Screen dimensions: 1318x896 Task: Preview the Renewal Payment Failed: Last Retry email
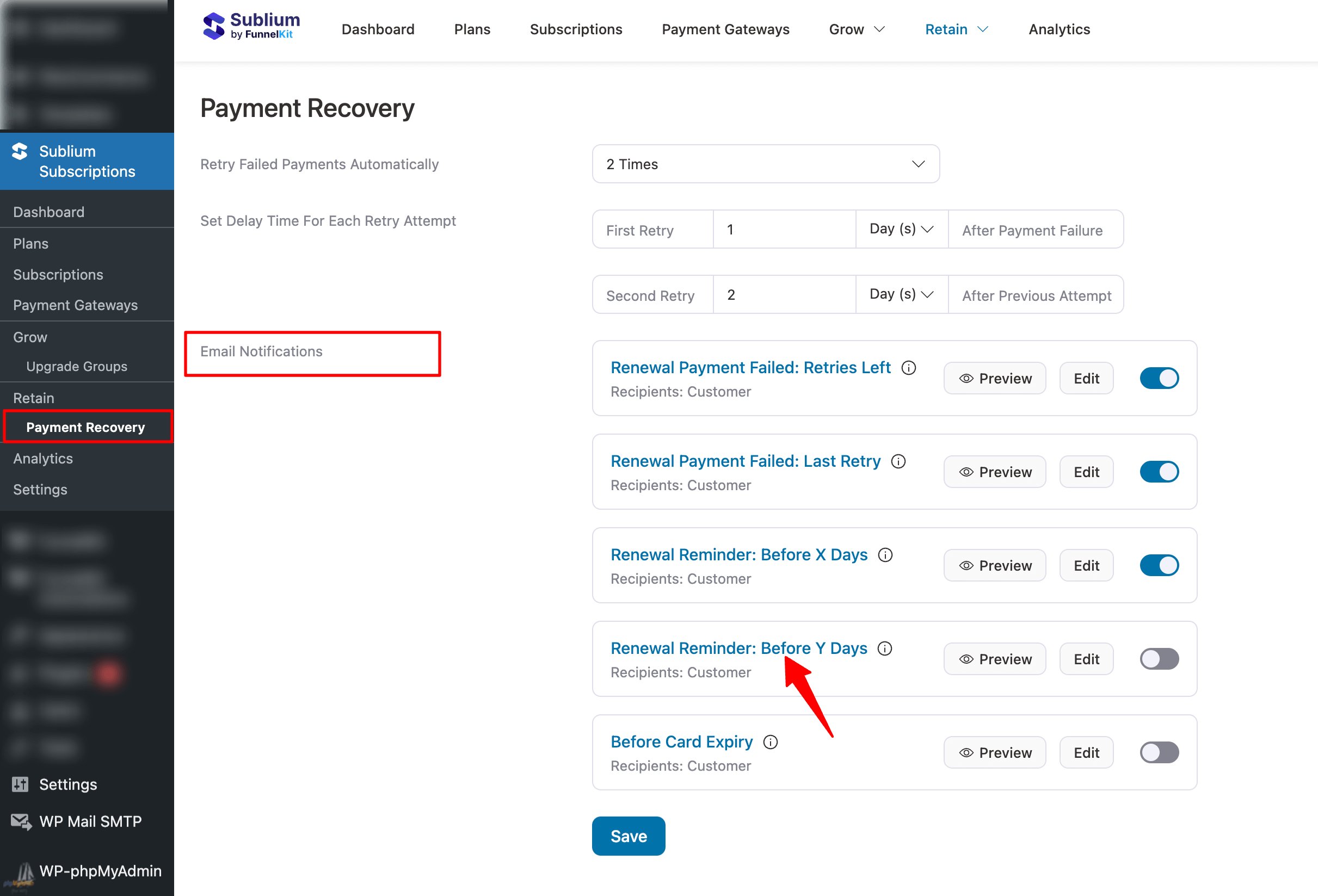click(x=994, y=472)
